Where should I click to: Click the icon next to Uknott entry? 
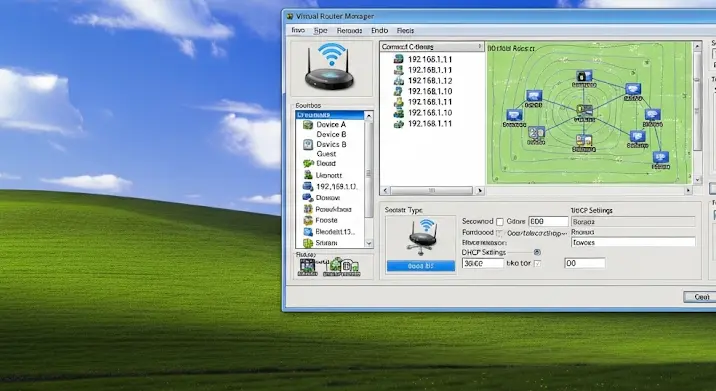tap(308, 175)
